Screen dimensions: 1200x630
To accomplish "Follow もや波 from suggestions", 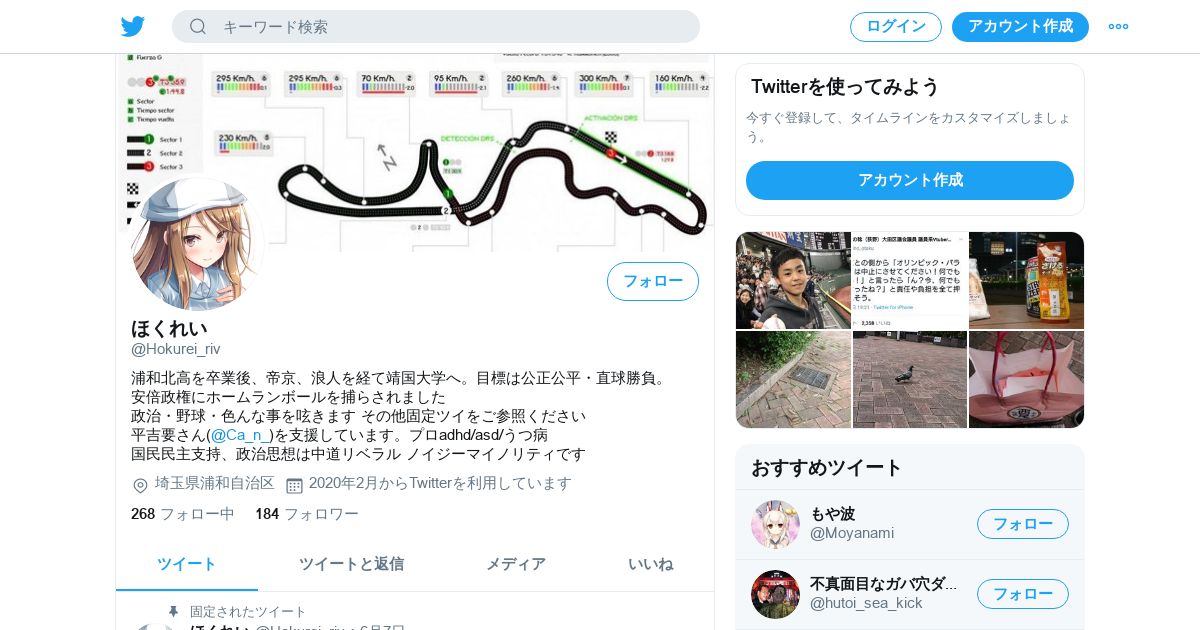I will click(x=1023, y=524).
